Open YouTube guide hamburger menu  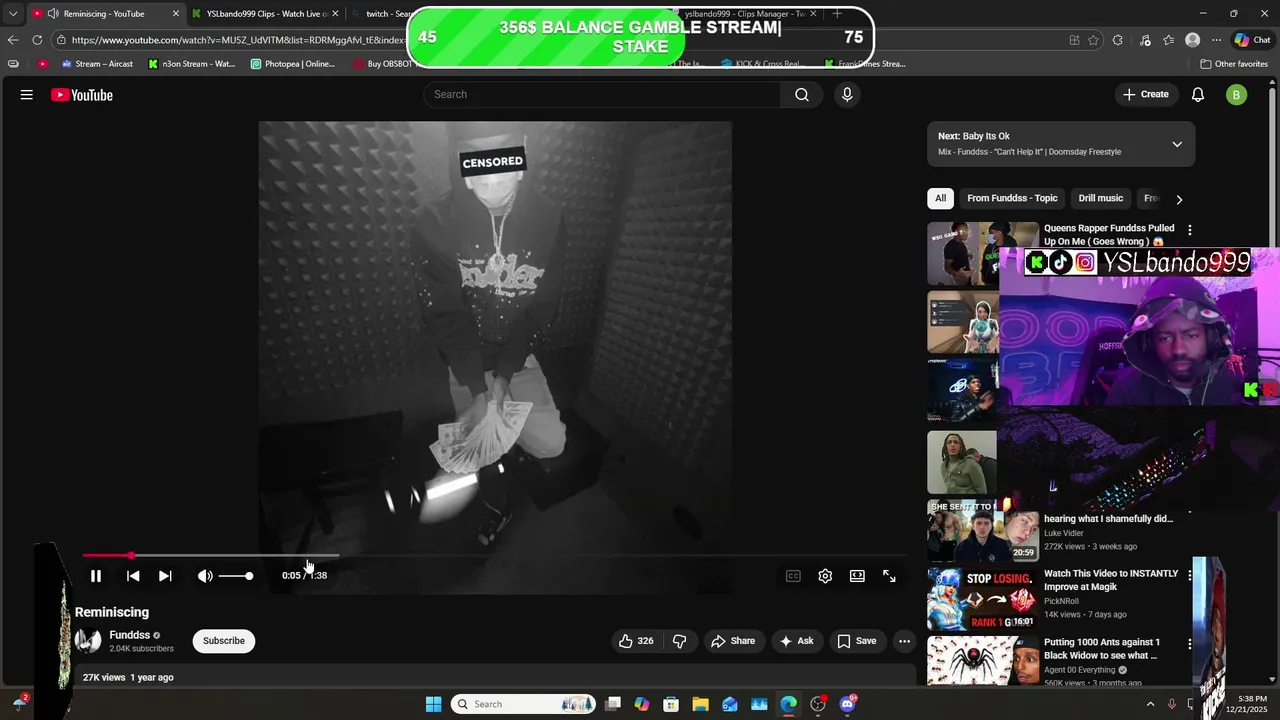pyautogui.click(x=27, y=95)
